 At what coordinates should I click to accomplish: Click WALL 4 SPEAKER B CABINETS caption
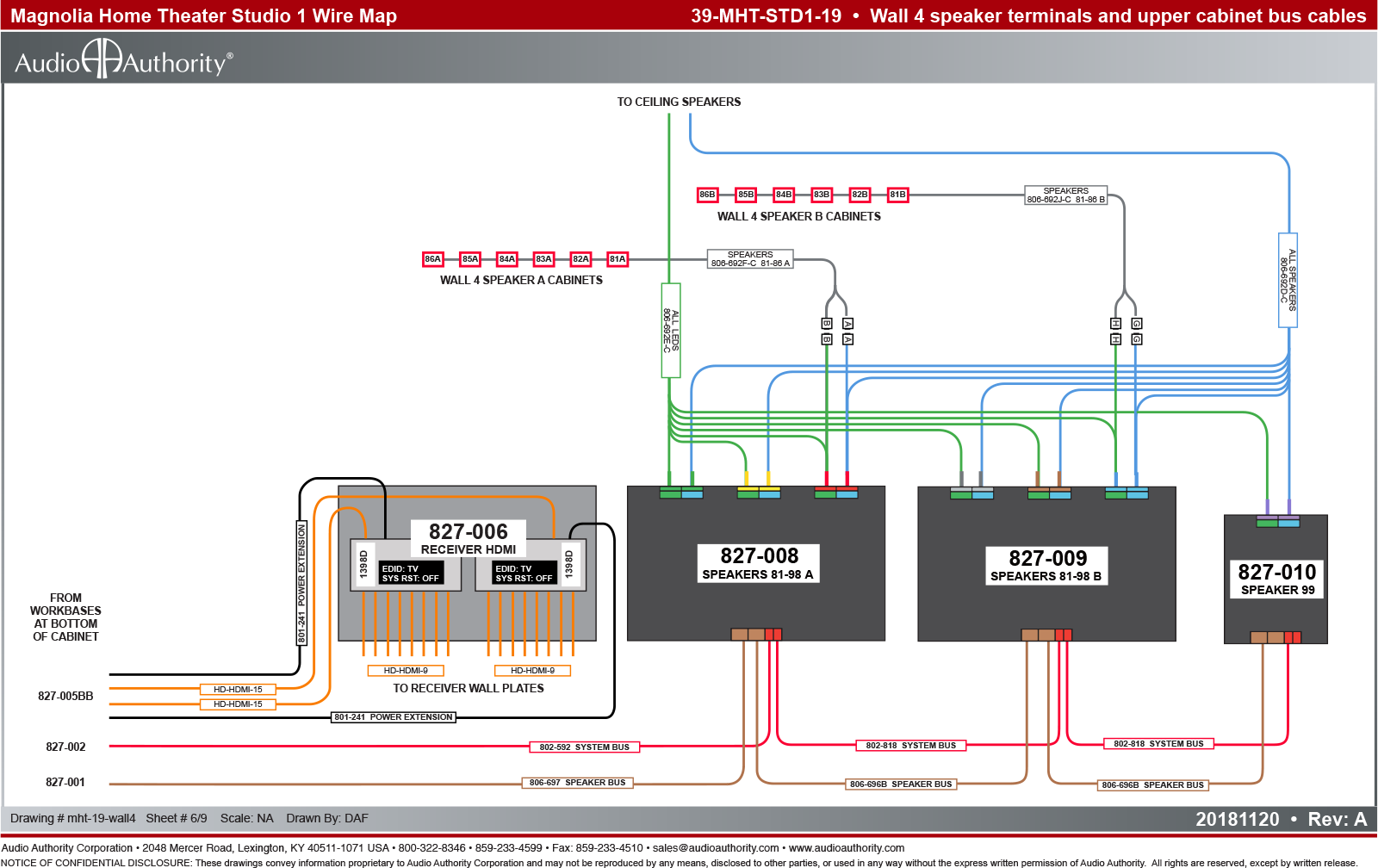(799, 216)
